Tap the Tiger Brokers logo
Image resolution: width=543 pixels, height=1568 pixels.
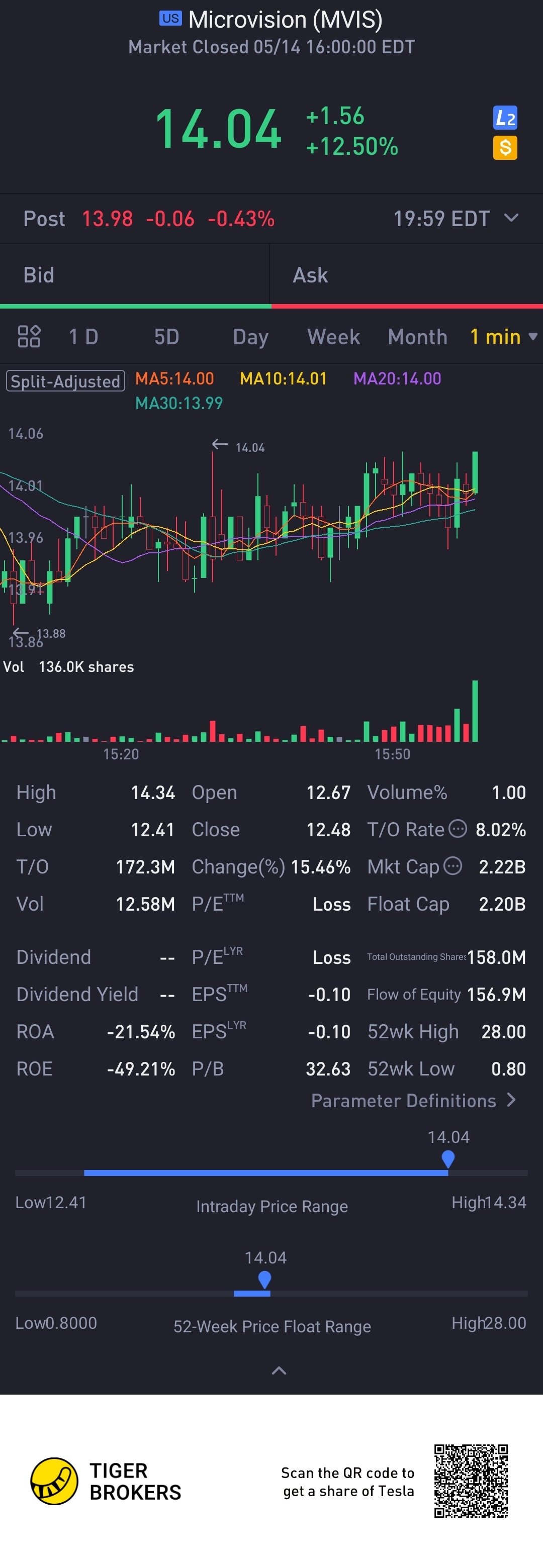click(x=54, y=1481)
